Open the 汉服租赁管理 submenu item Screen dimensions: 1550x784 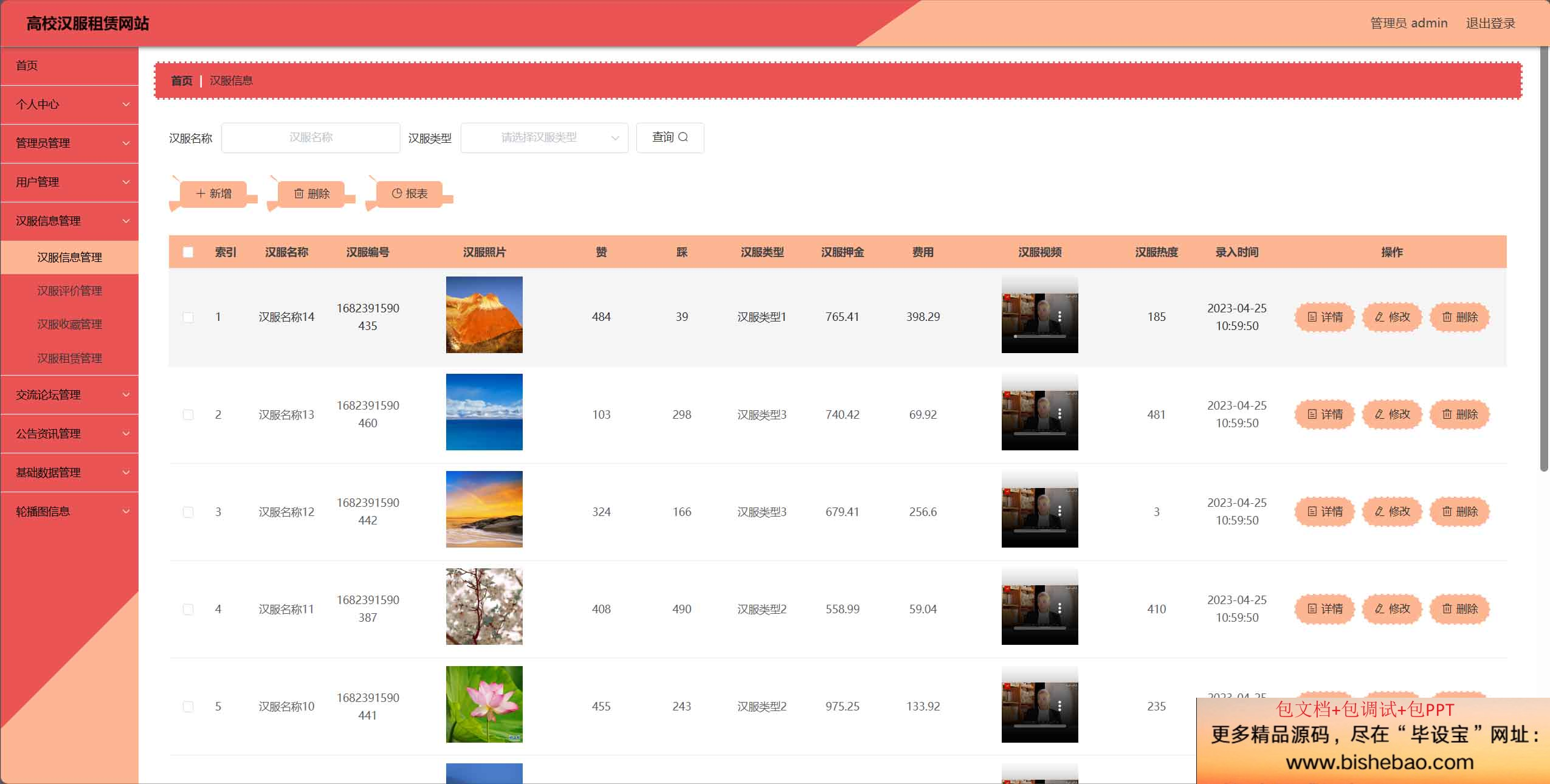click(69, 359)
